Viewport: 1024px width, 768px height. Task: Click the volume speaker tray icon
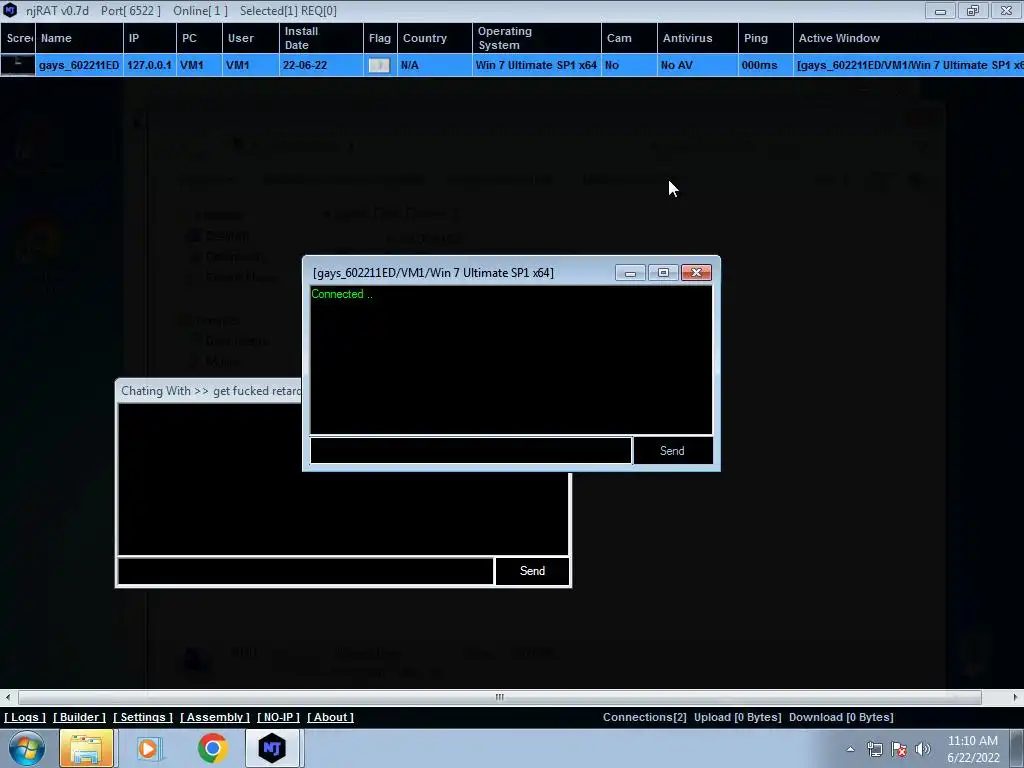923,749
